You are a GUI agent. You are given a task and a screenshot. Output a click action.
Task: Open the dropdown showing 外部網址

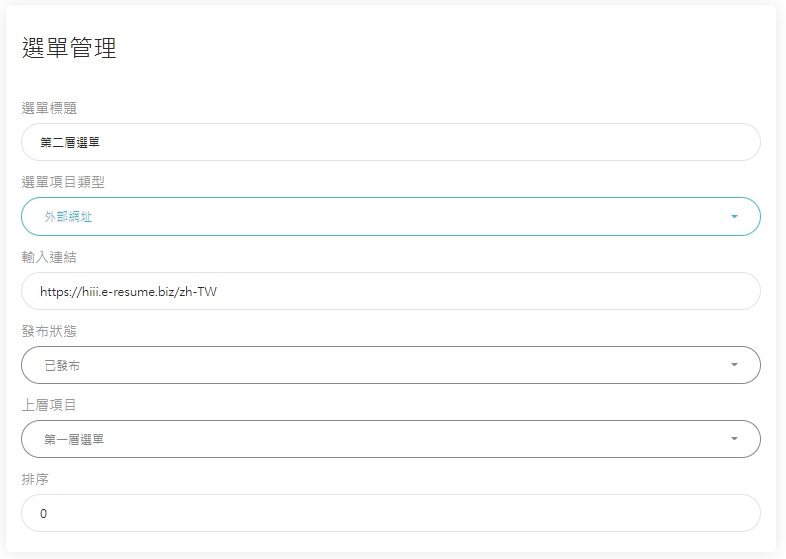pyautogui.click(x=390, y=216)
